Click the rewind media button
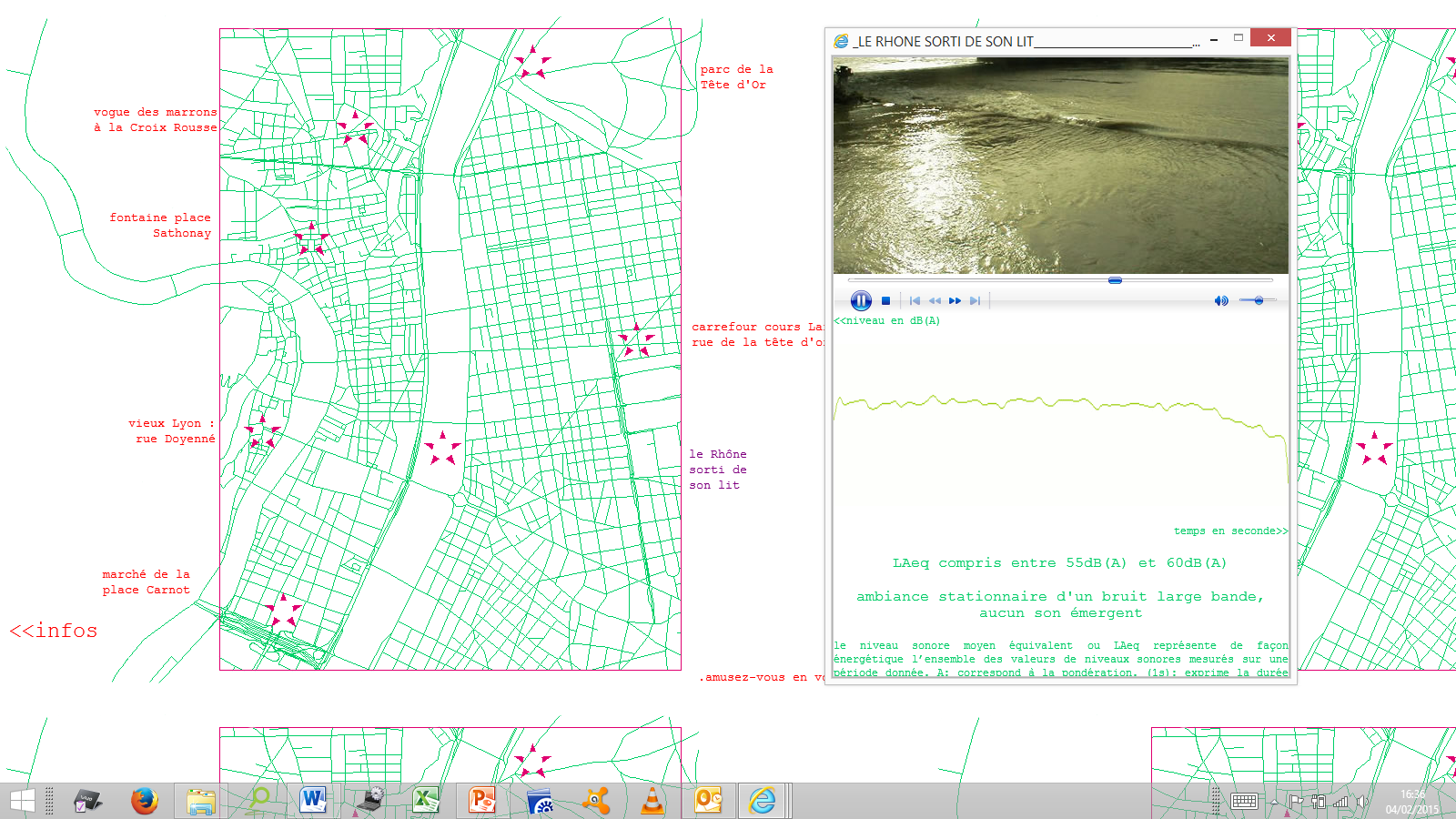 click(935, 300)
